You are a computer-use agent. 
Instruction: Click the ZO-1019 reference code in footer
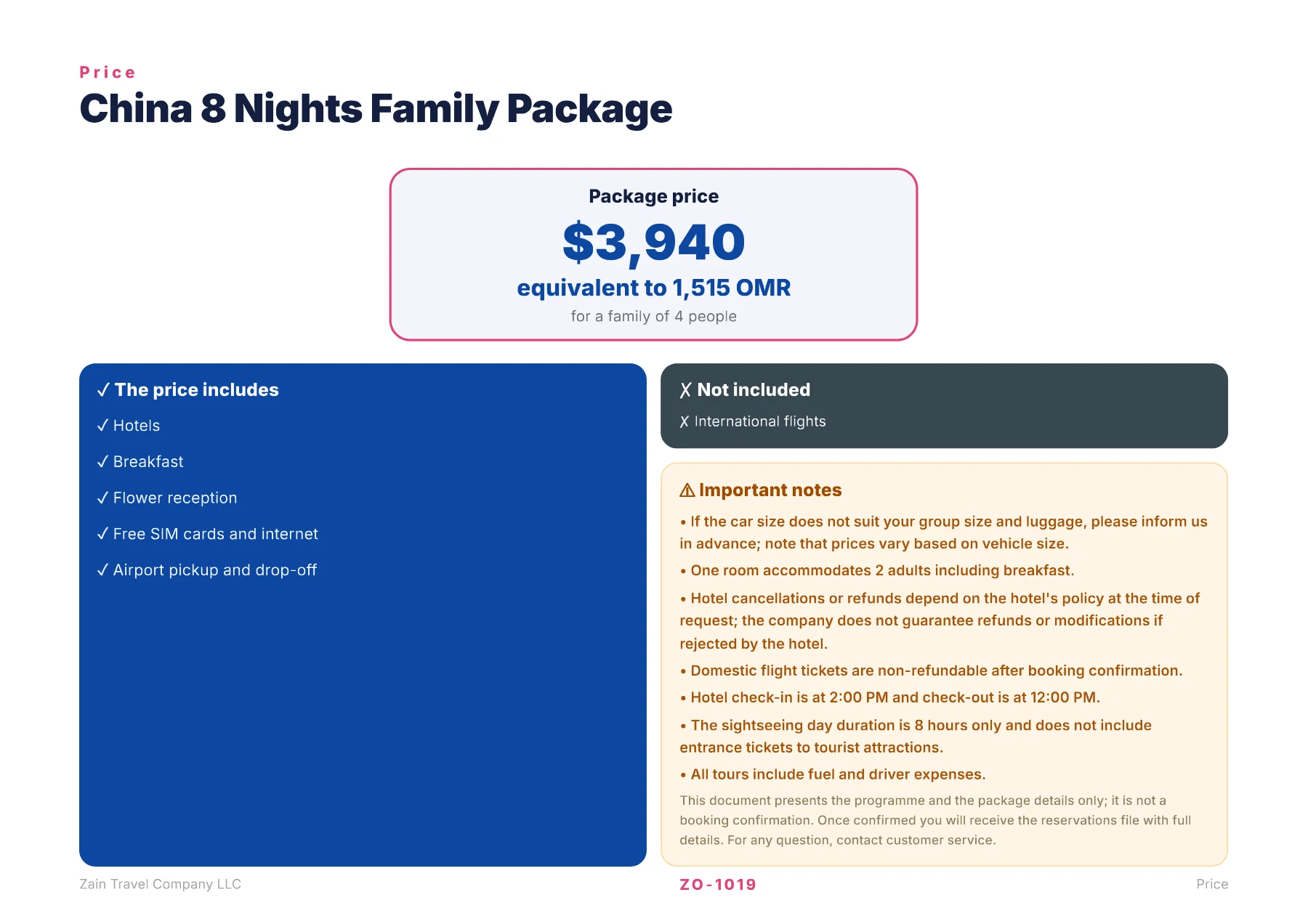coord(718,885)
